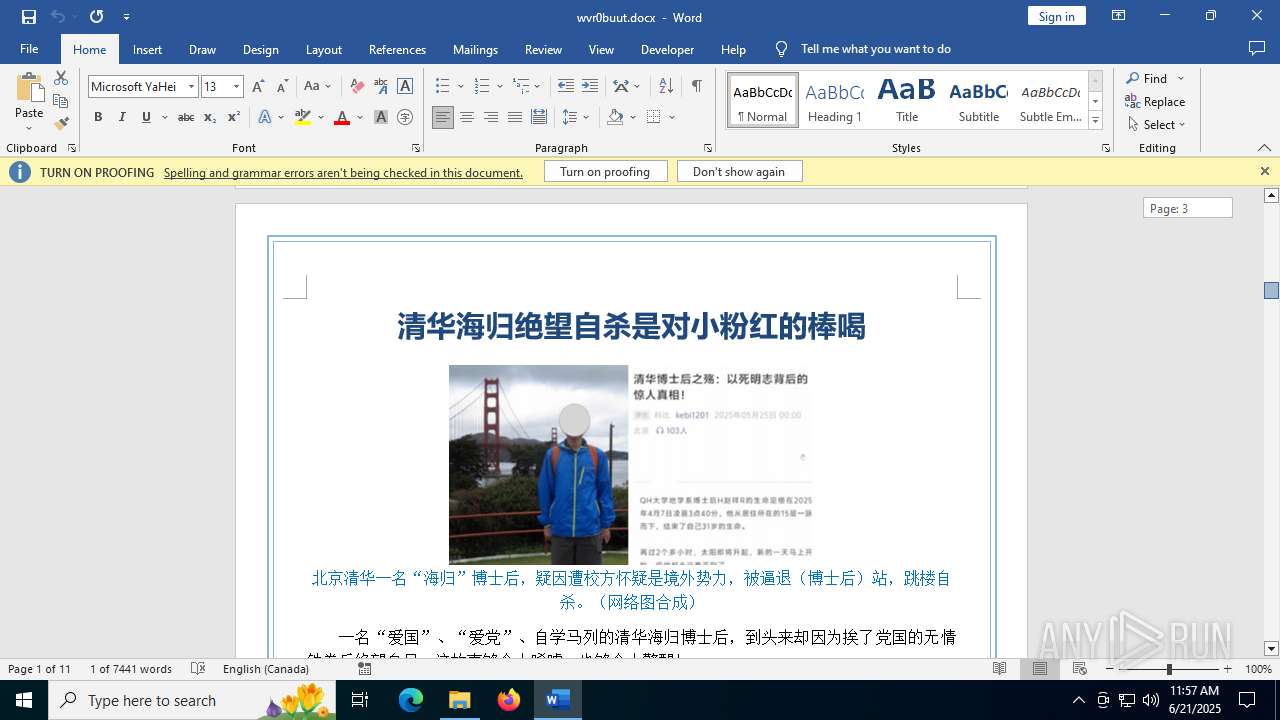Click the yellow Text Highlight Color swatch

pos(303,117)
